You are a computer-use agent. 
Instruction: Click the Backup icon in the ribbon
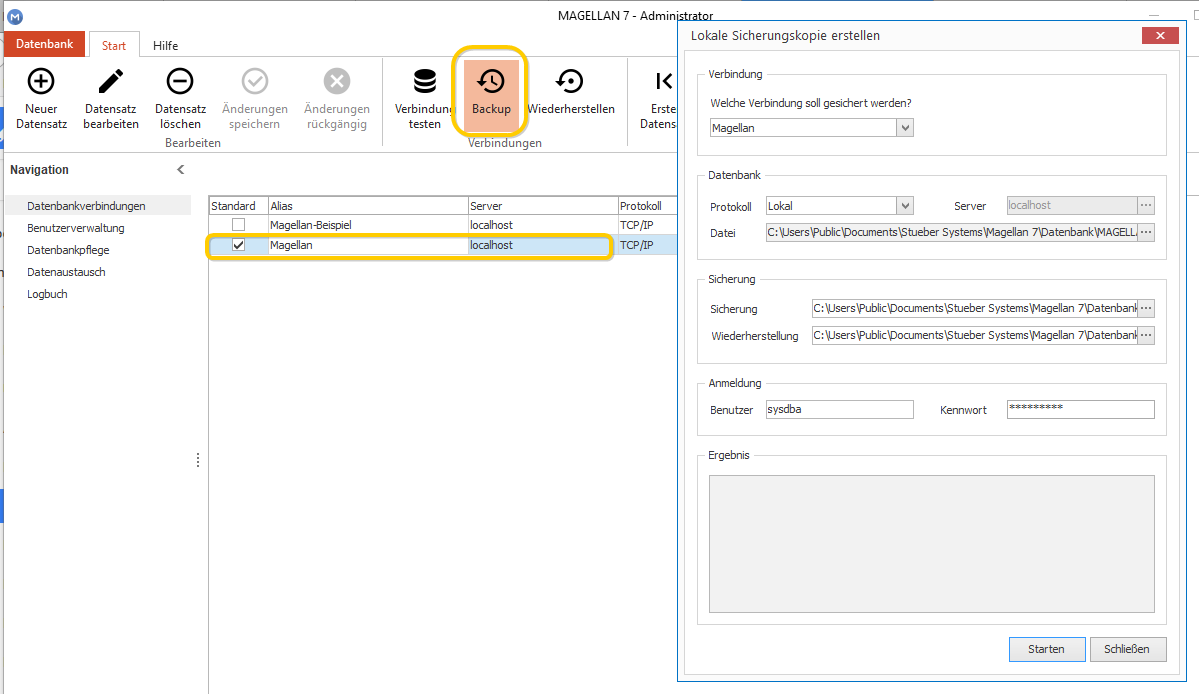(491, 81)
